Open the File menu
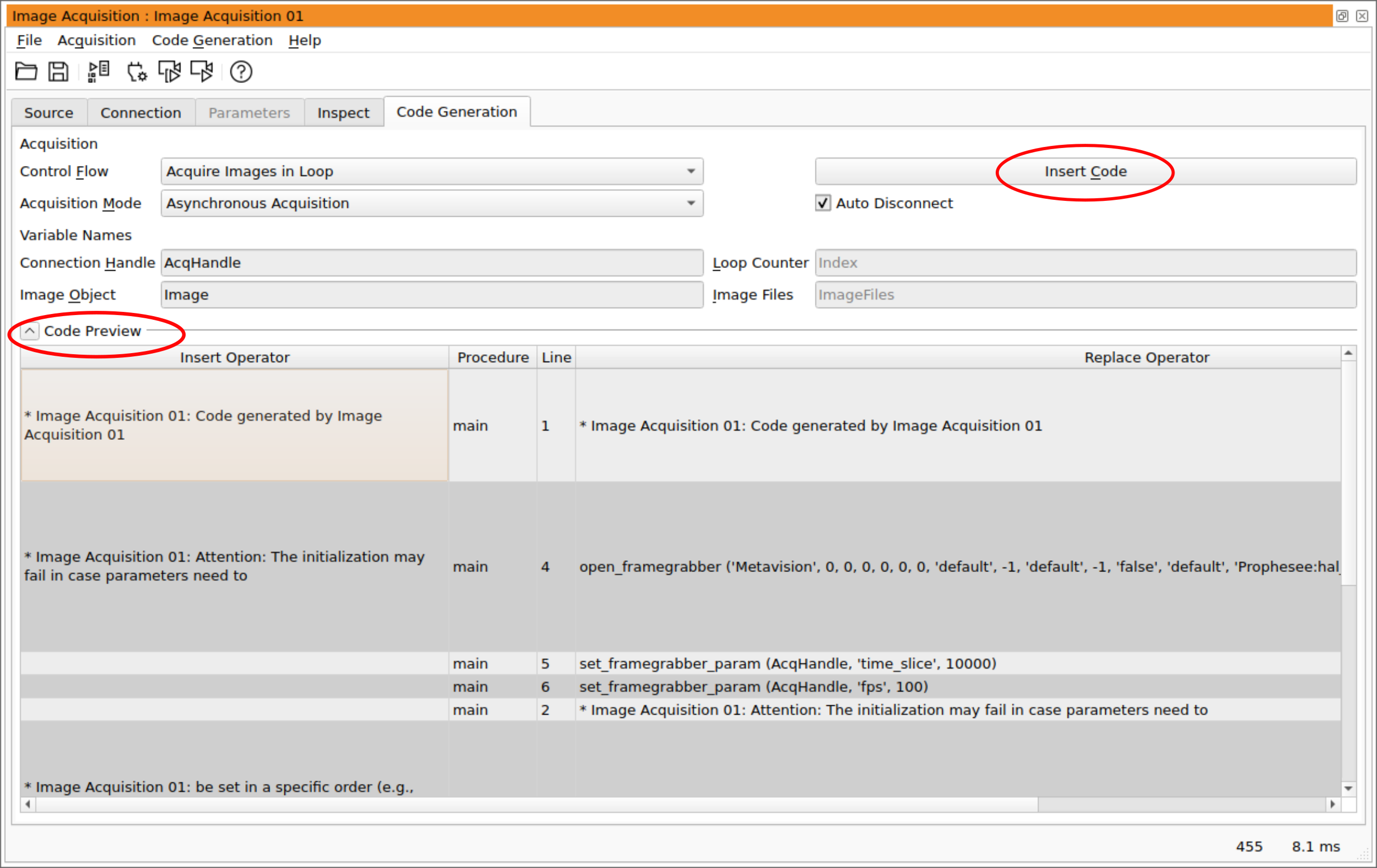Image resolution: width=1377 pixels, height=868 pixels. [x=29, y=40]
